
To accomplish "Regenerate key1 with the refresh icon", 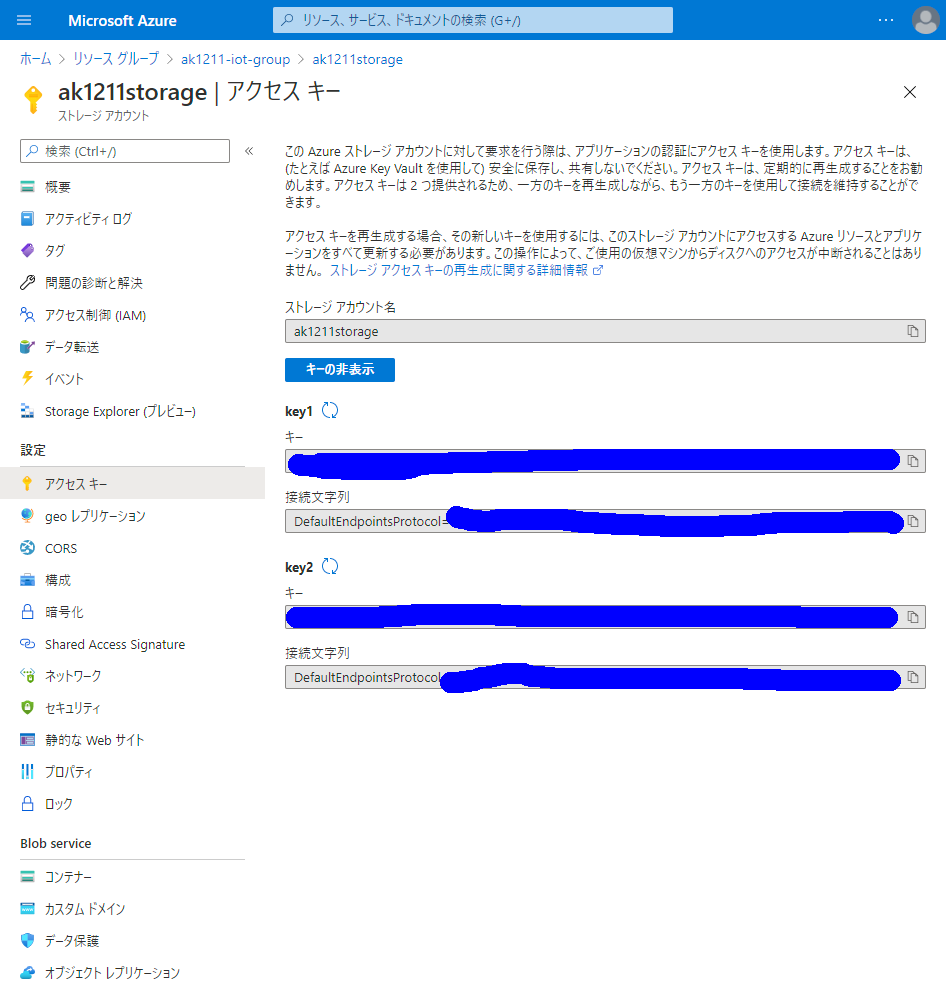I will (330, 410).
